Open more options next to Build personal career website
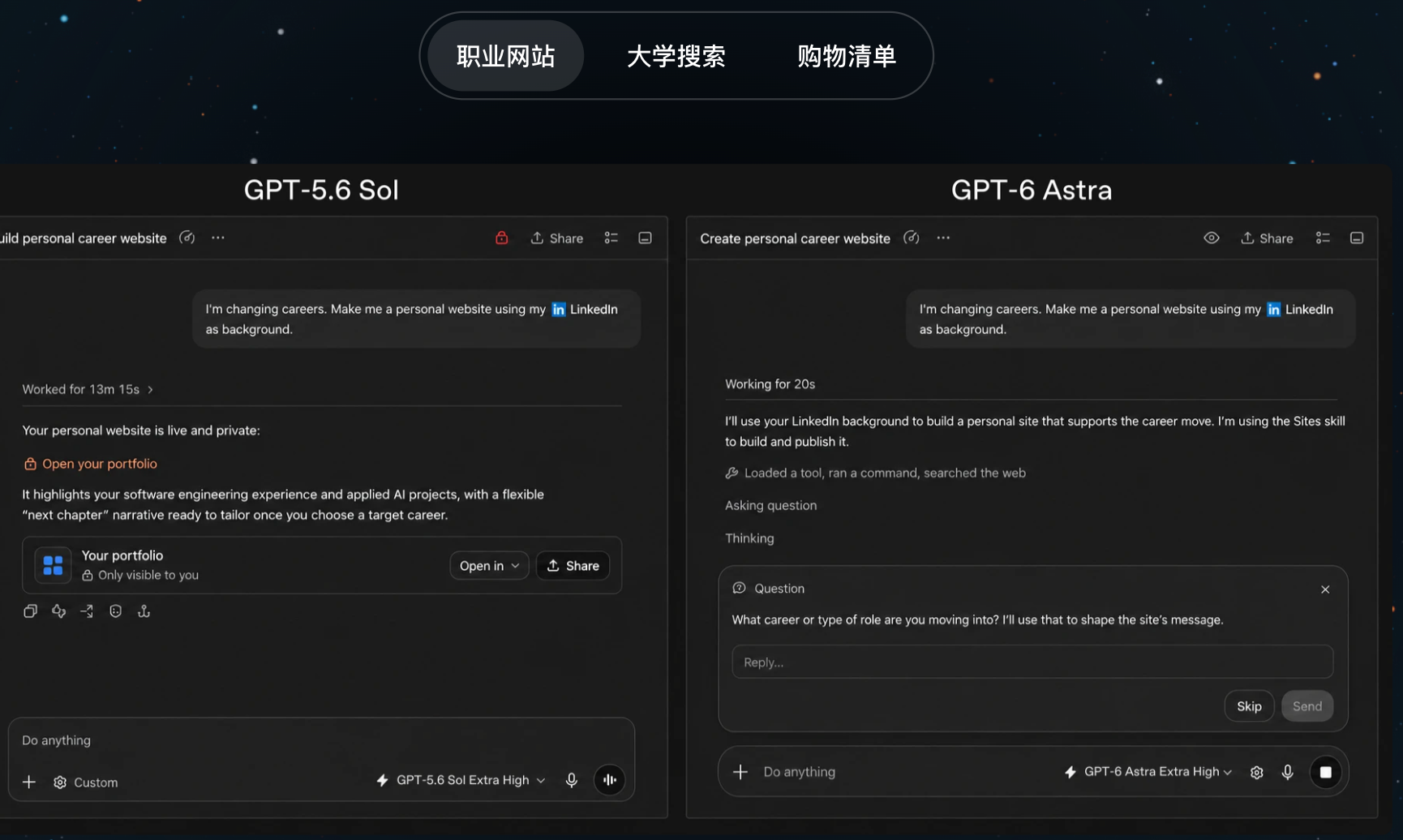The image size is (1403, 840). click(218, 238)
